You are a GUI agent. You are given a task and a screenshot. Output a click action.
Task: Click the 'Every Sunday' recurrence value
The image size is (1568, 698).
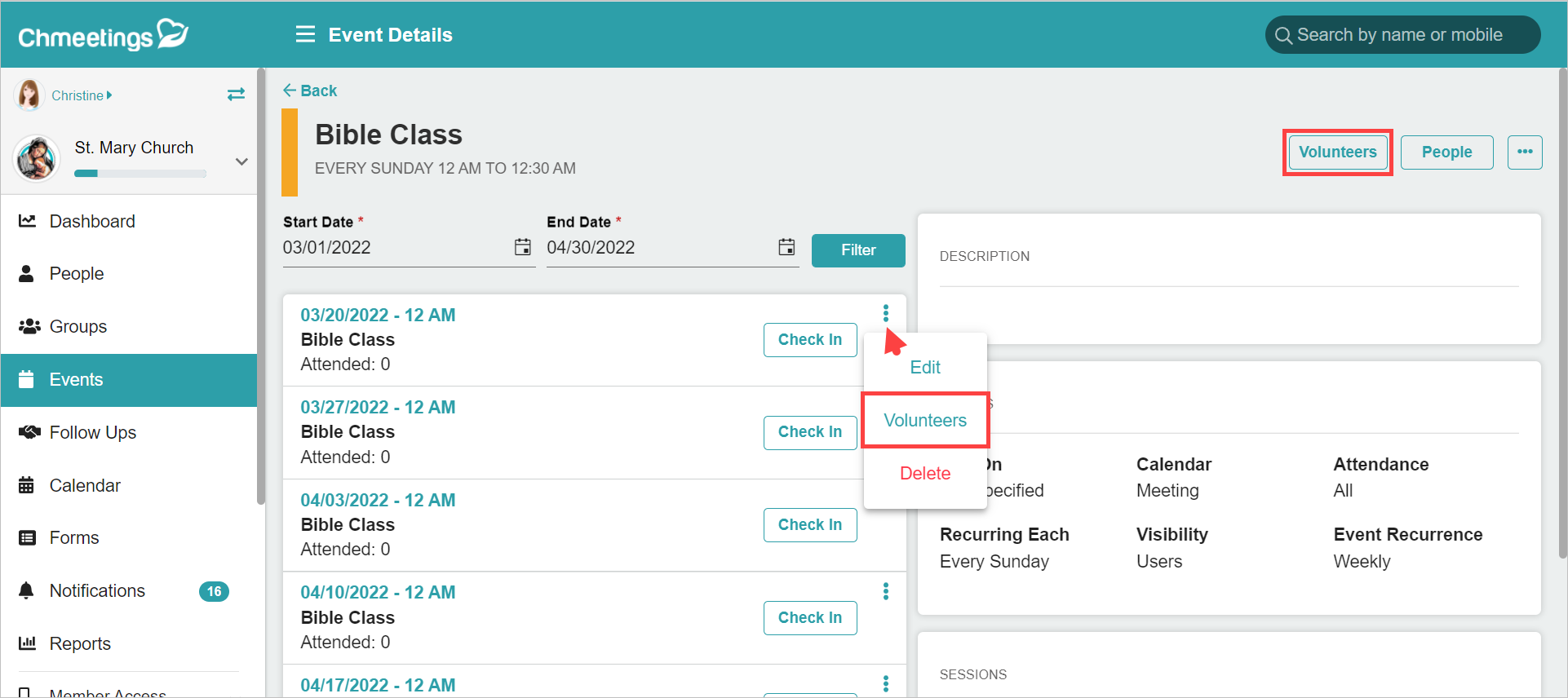pos(994,562)
